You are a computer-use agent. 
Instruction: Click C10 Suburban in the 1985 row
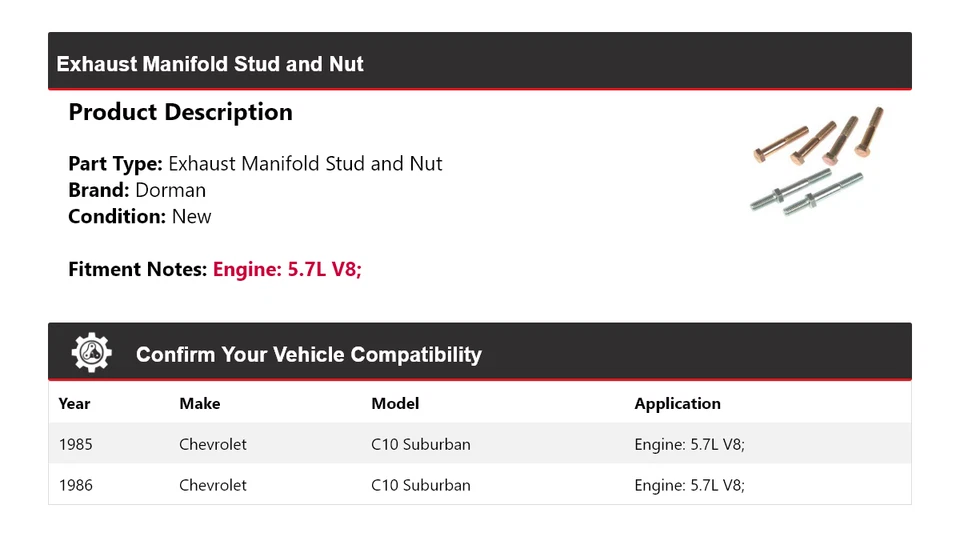click(x=420, y=444)
